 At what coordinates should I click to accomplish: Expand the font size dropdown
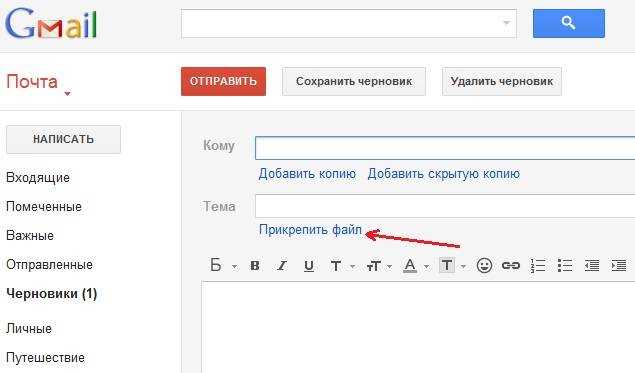point(379,266)
